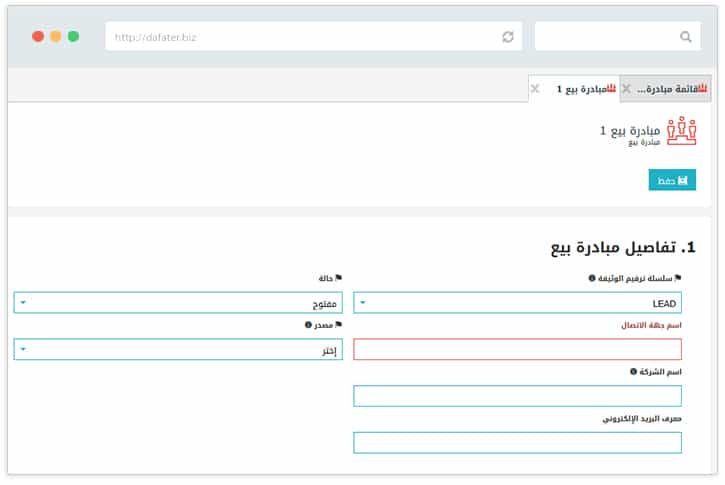Screen dimensions: 725x485
Task: Click info icon beside مصدر label
Action: [308, 325]
